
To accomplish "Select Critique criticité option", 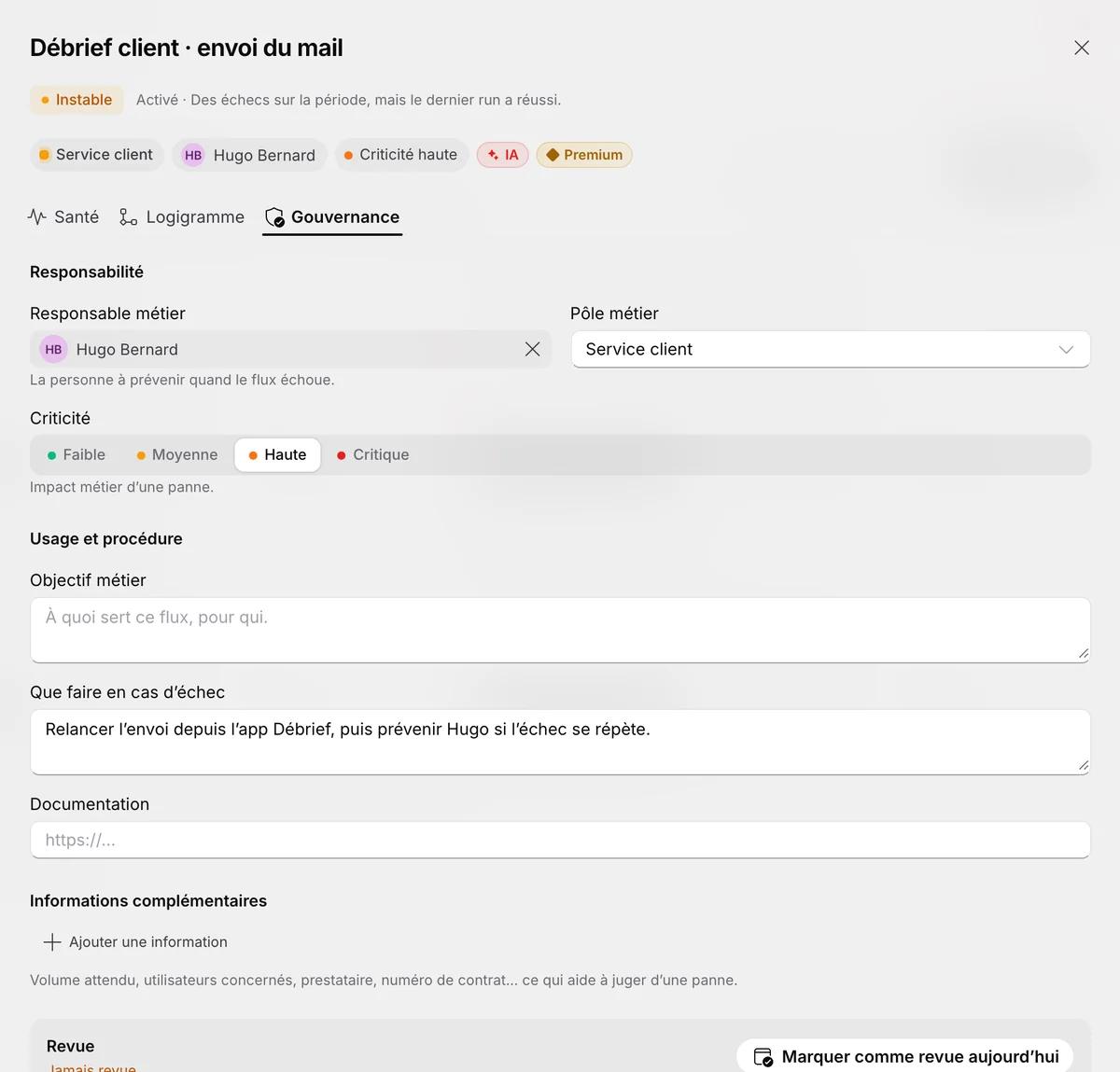I will click(x=372, y=454).
